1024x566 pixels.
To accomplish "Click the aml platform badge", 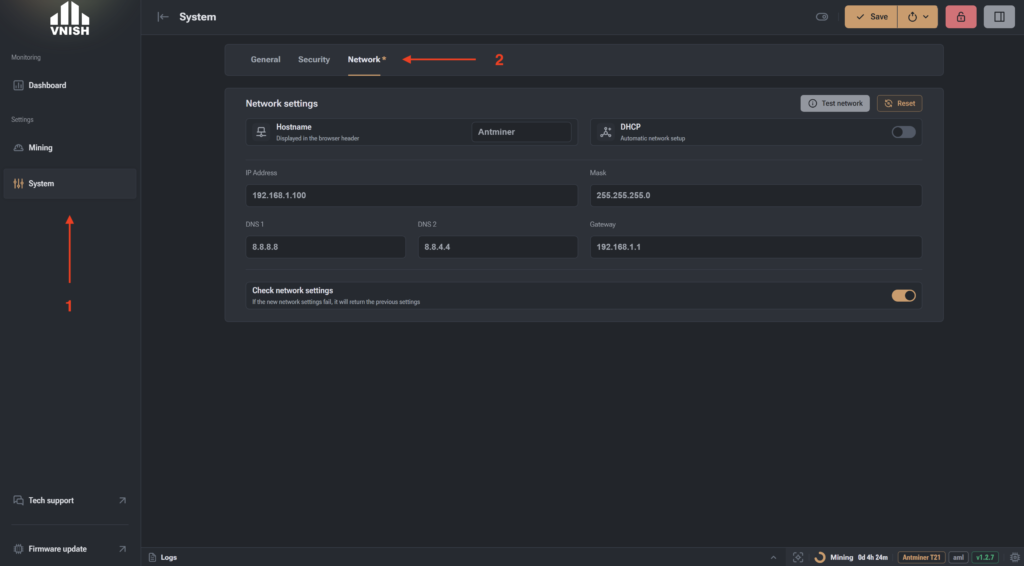I will [959, 558].
